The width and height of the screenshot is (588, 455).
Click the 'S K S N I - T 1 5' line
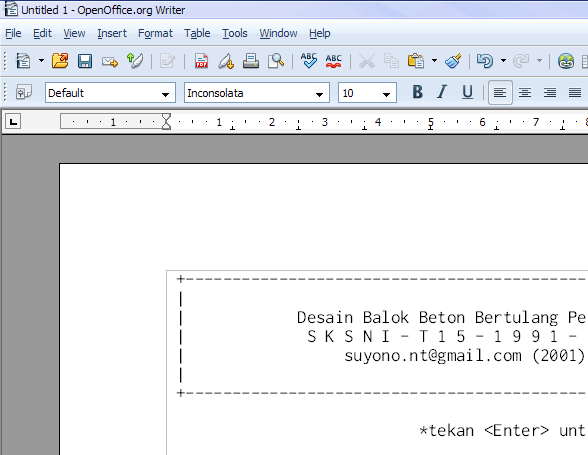tap(386, 336)
